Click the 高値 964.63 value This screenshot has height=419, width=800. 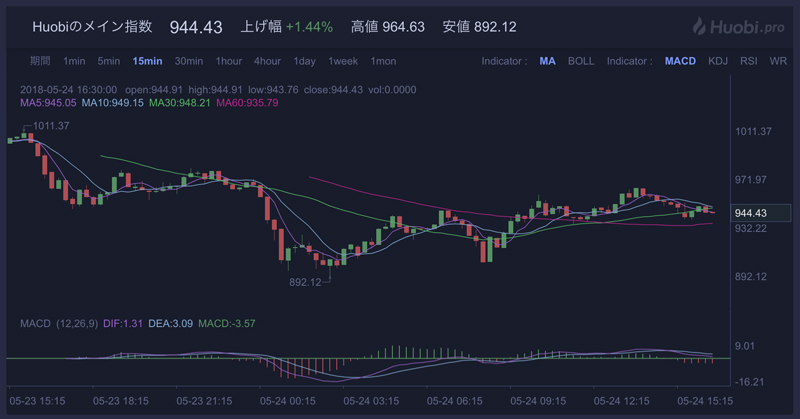coord(388,27)
